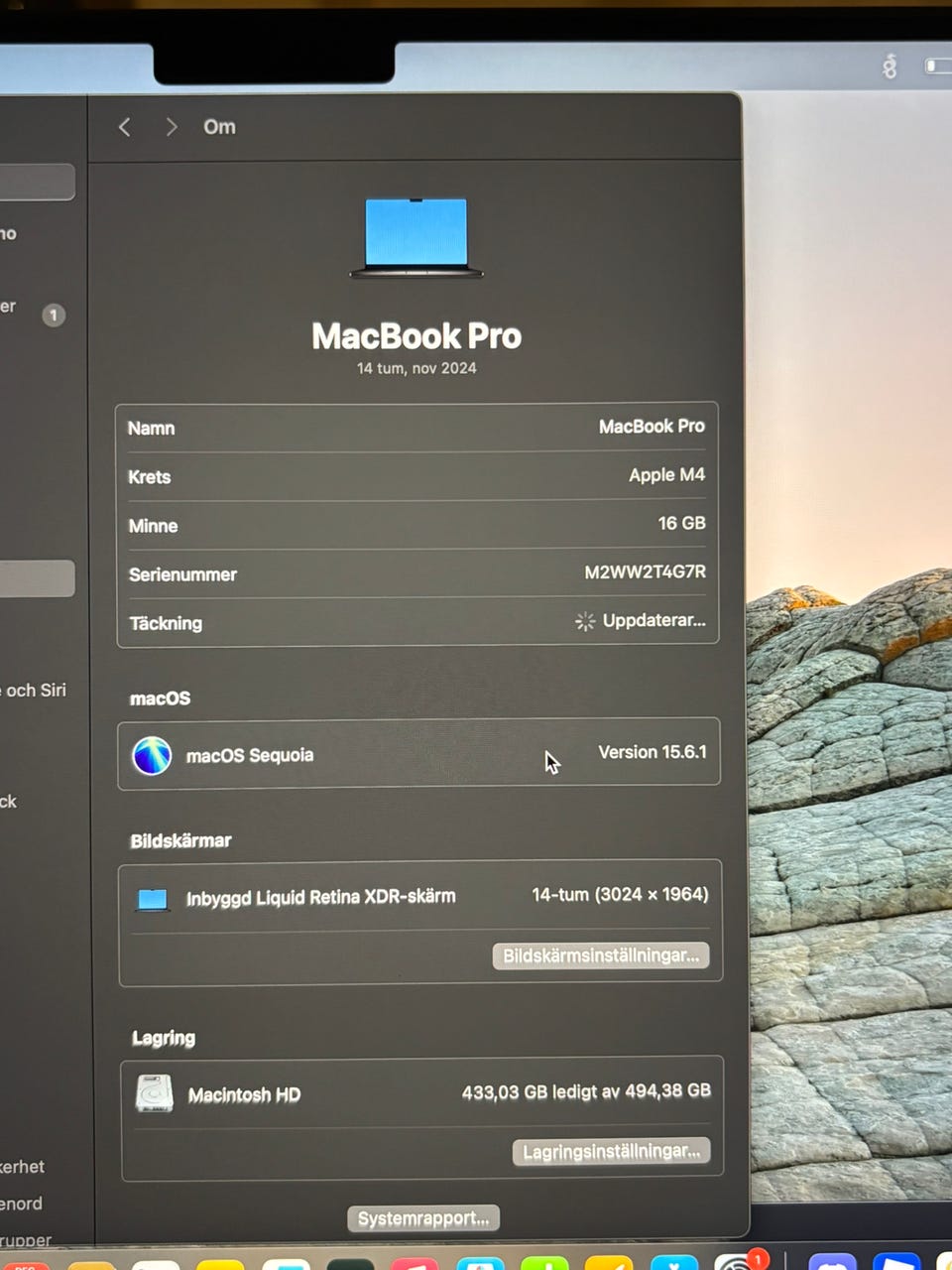Click the Lagring section heading
The image size is (952, 1270).
pyautogui.click(x=164, y=1038)
